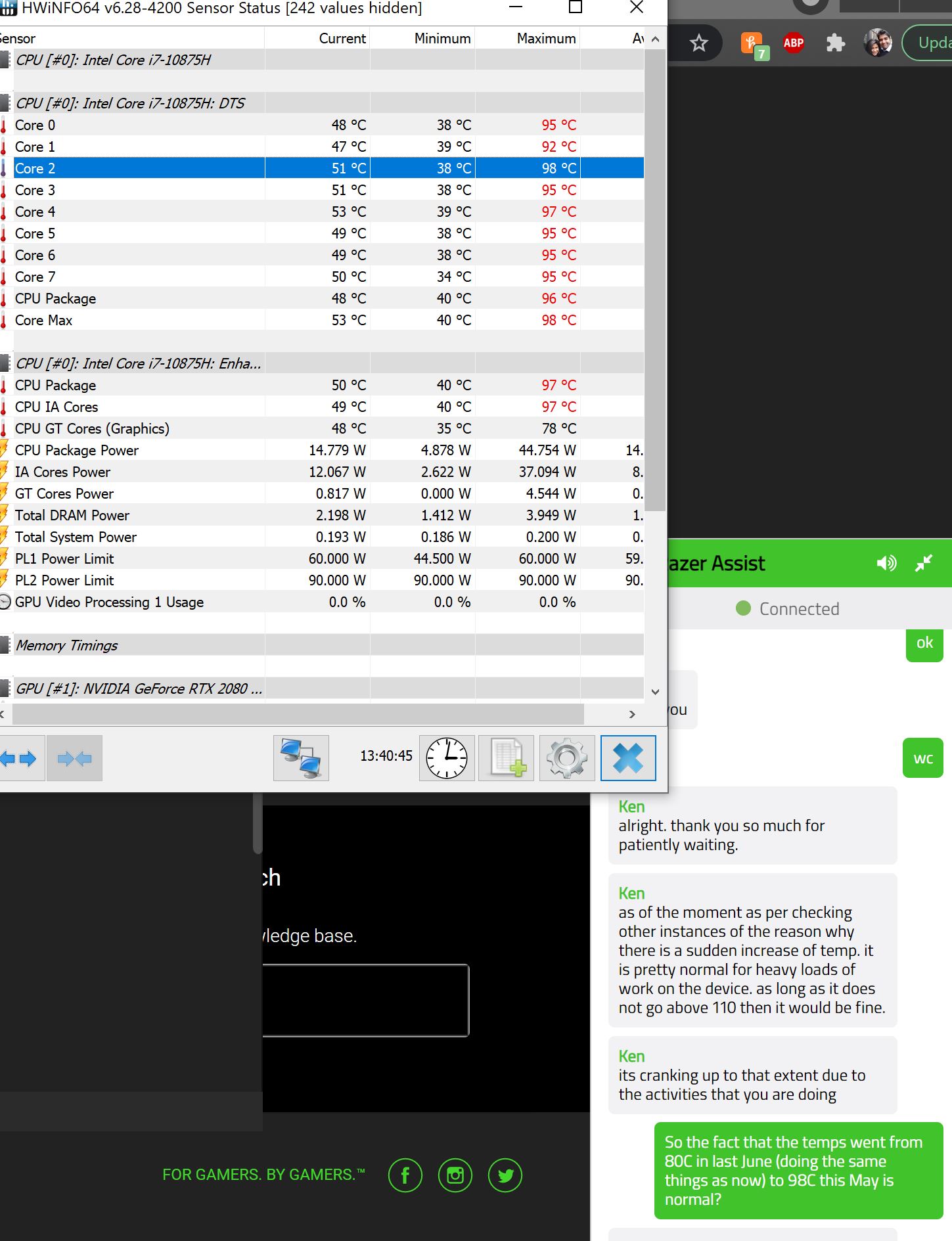Click the Maximum column header
The height and width of the screenshot is (1241, 952).
(528, 38)
